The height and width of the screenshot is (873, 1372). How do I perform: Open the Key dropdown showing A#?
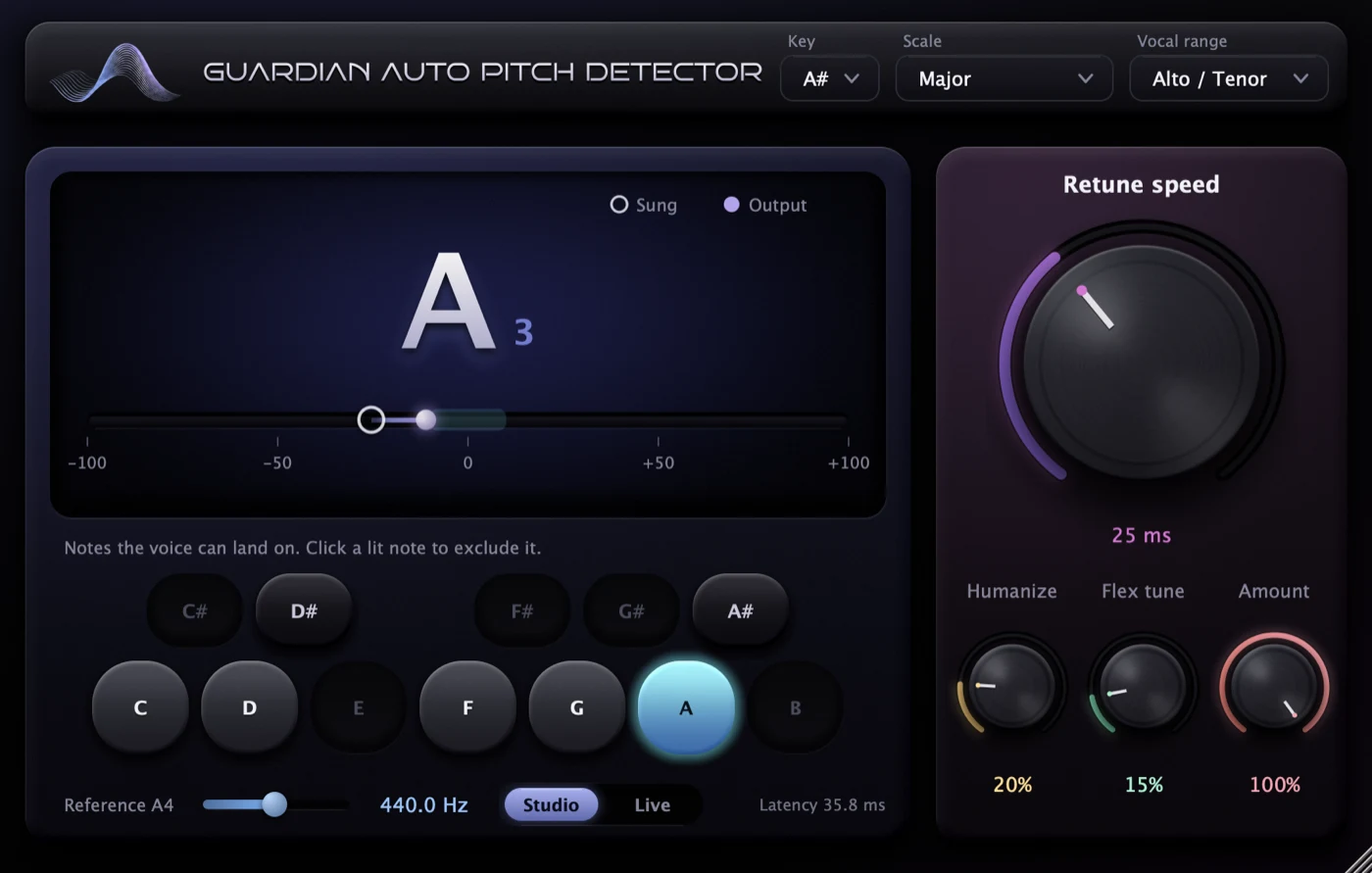(x=830, y=78)
